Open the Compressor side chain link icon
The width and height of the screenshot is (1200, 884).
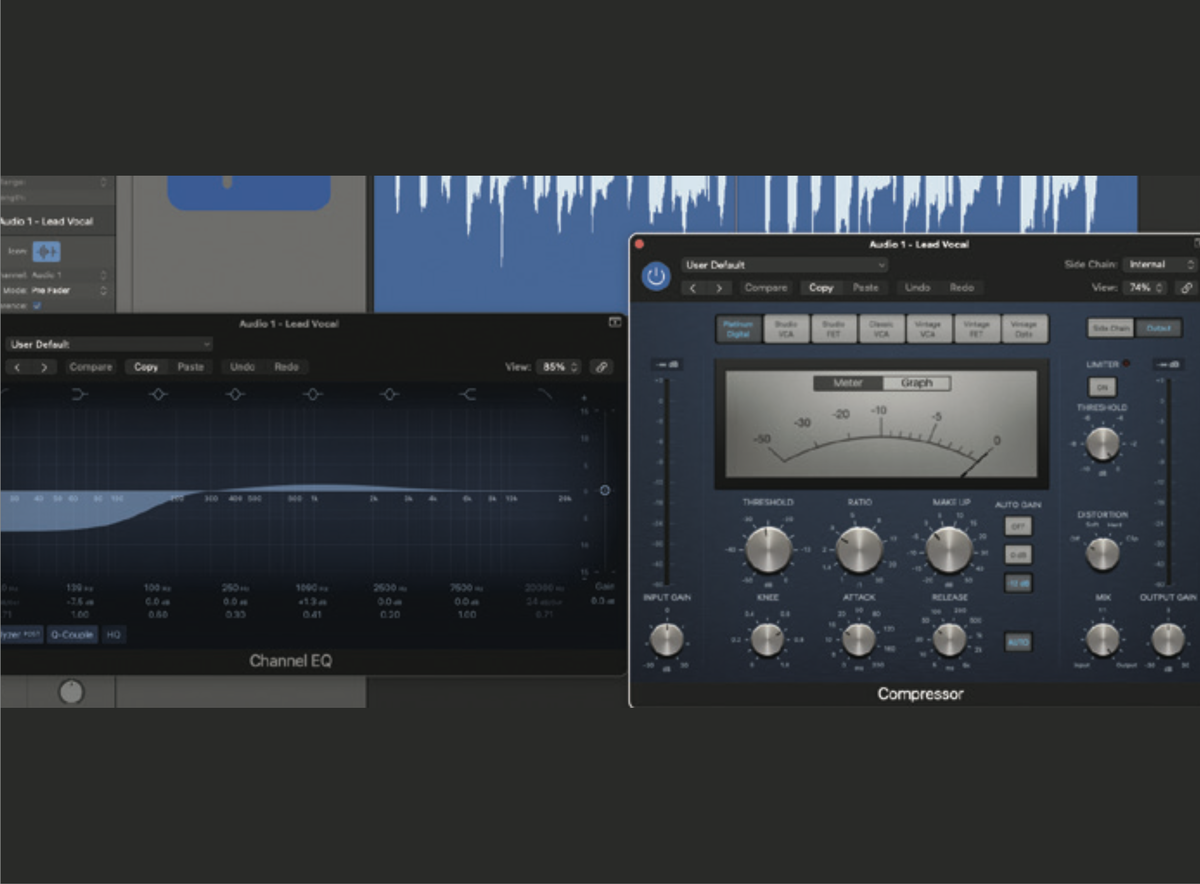1188,287
